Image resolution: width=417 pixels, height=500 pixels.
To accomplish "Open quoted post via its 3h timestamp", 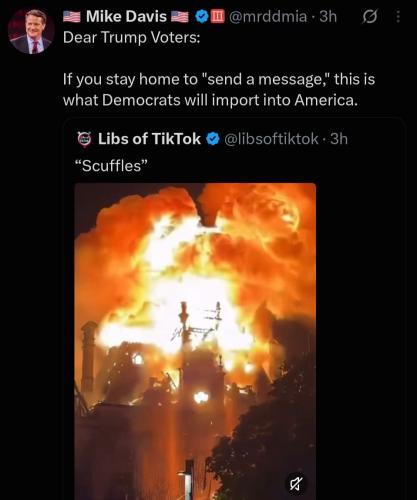I will pos(339,139).
